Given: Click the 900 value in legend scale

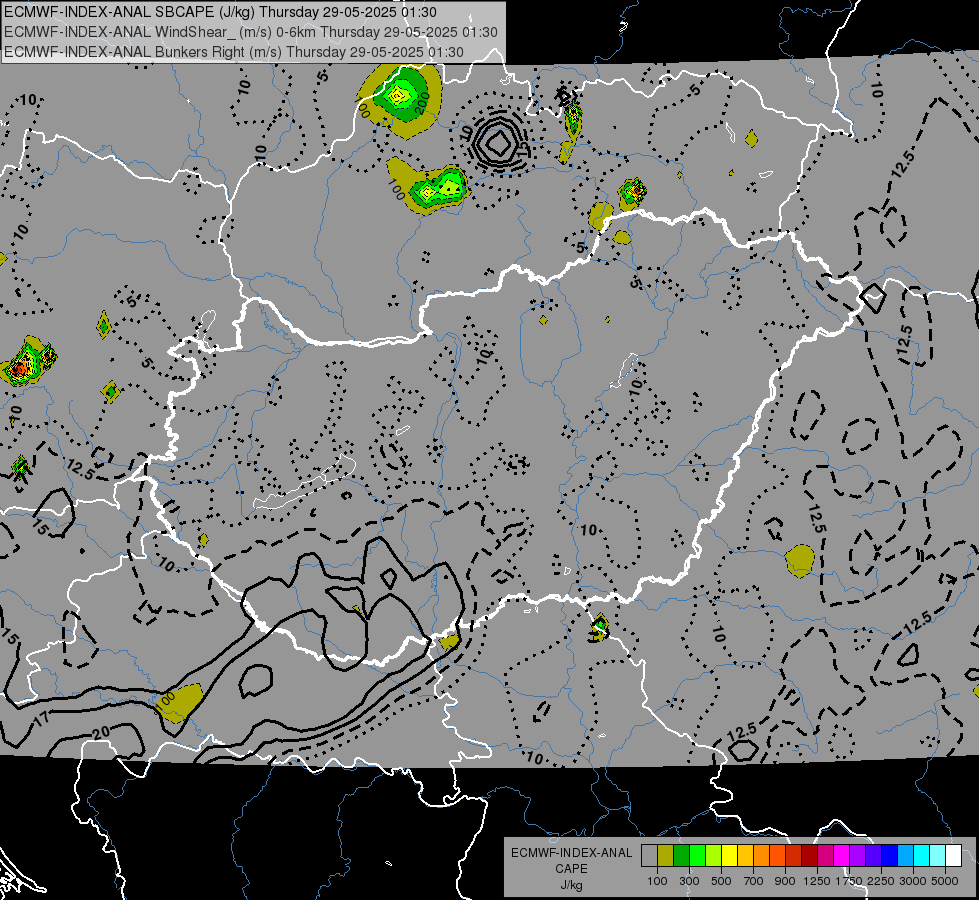Looking at the screenshot, I should pos(785,881).
